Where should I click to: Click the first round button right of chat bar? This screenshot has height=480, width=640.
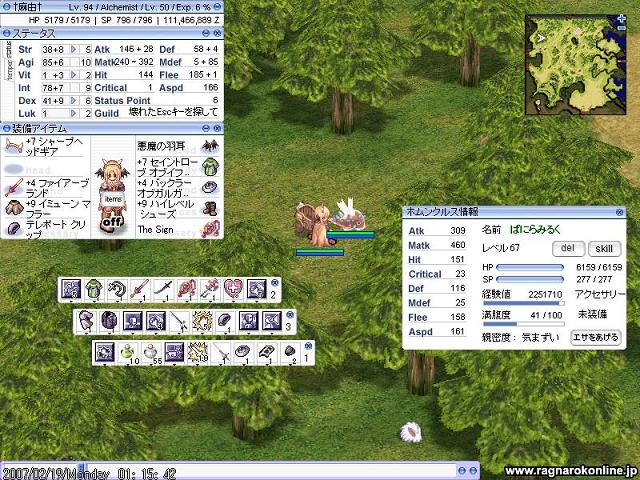click(x=461, y=471)
